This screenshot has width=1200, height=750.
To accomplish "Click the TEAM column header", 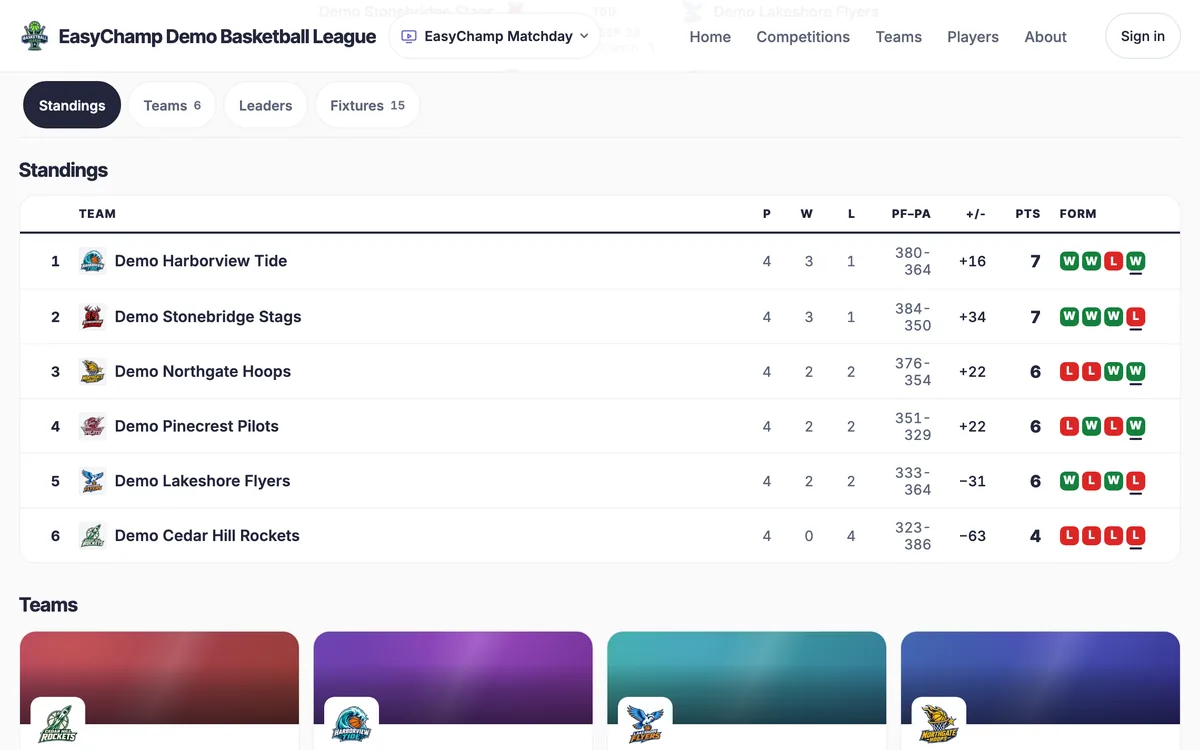I will [x=97, y=214].
